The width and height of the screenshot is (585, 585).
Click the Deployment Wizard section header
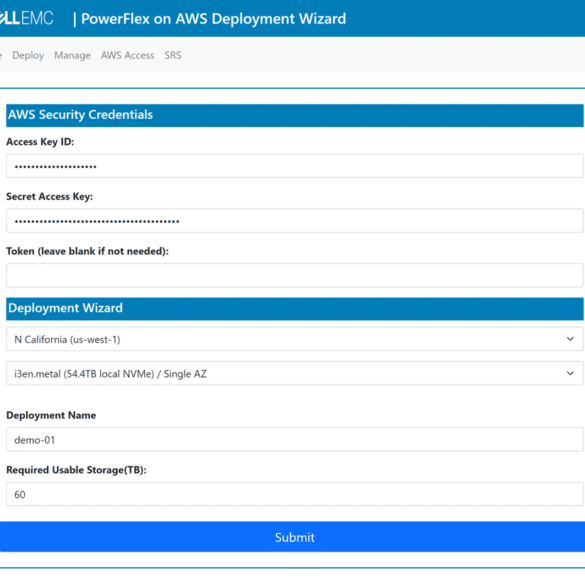click(x=295, y=309)
